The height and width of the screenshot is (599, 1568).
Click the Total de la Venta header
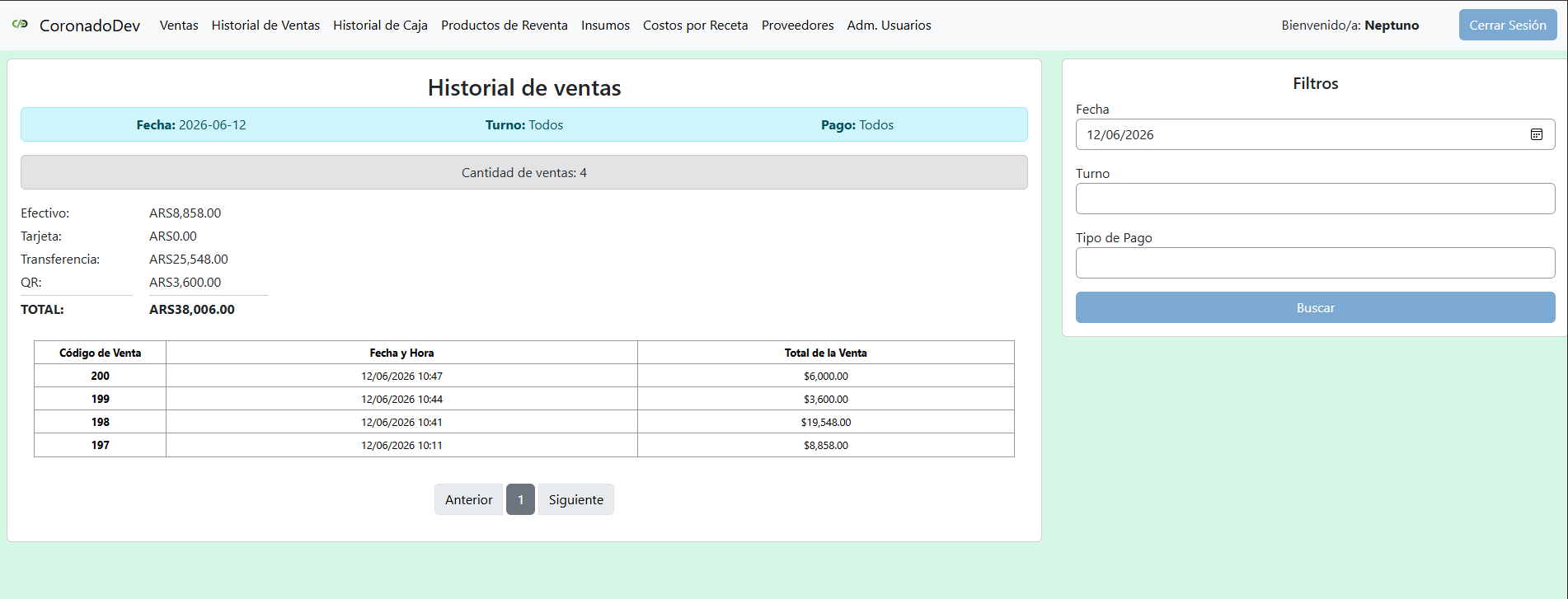[825, 353]
